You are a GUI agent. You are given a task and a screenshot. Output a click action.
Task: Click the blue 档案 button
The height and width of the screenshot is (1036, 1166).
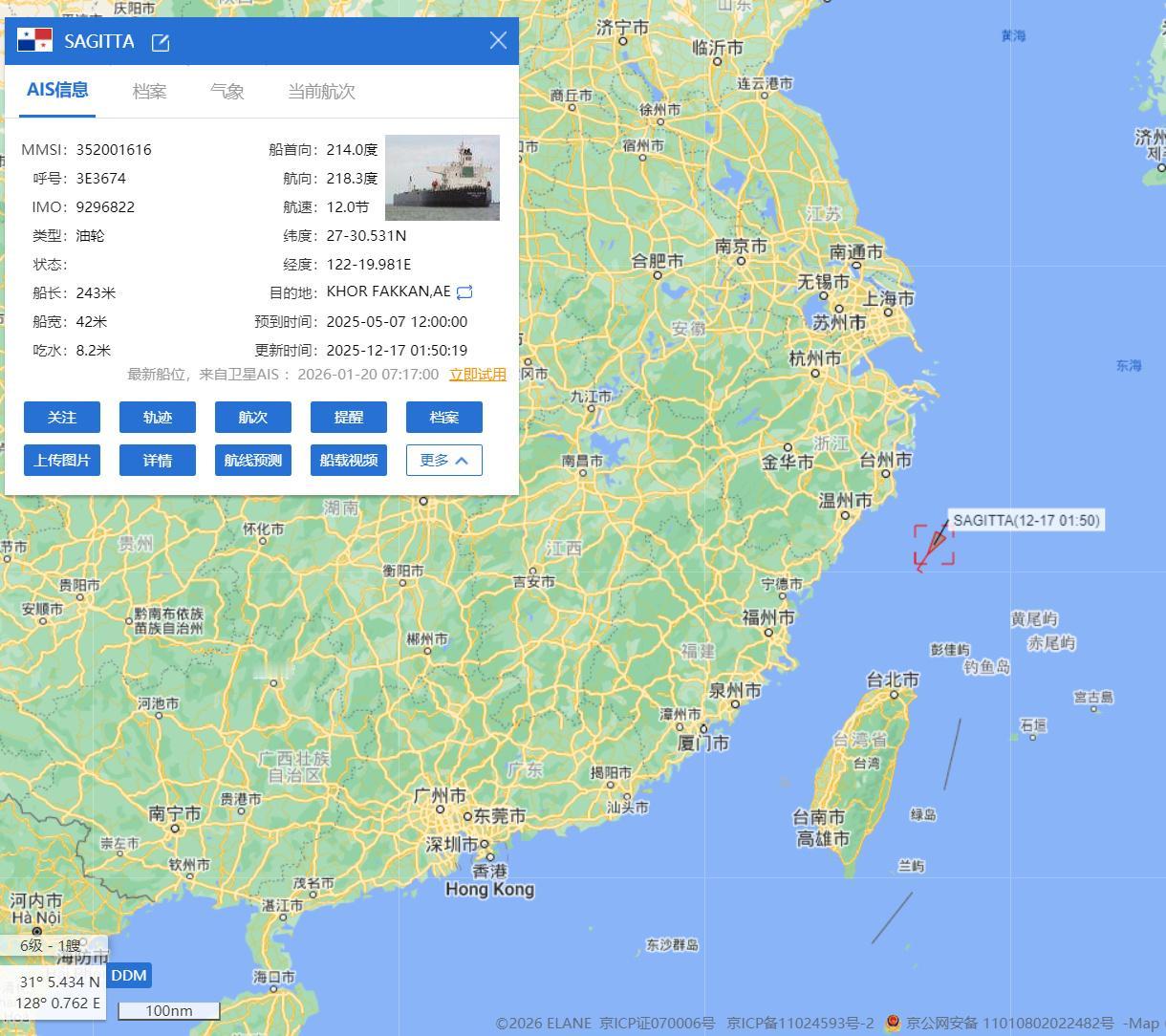click(x=444, y=418)
